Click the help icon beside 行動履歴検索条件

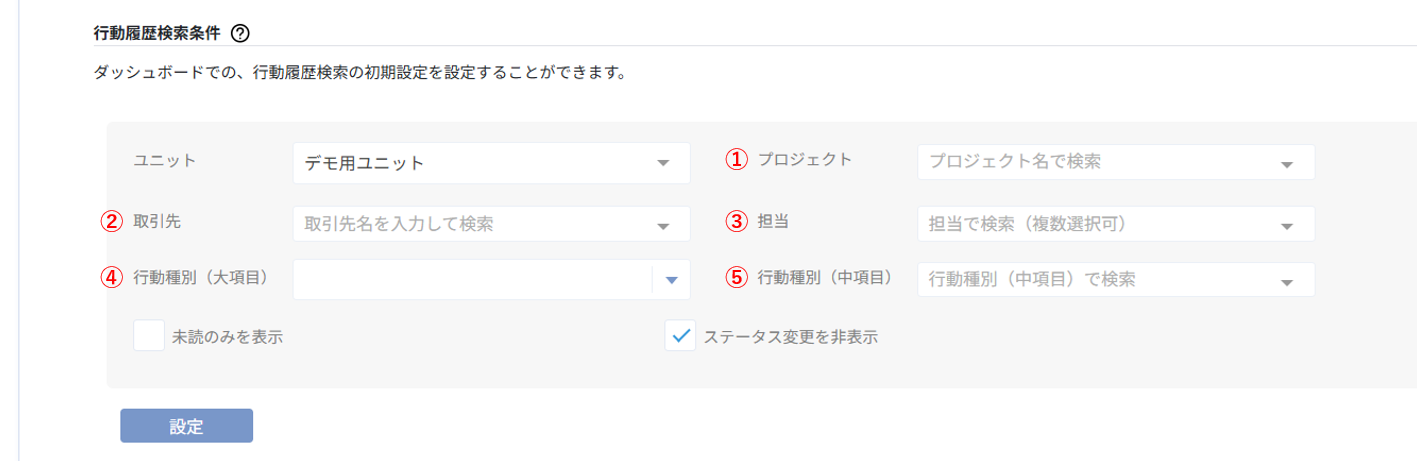[240, 33]
